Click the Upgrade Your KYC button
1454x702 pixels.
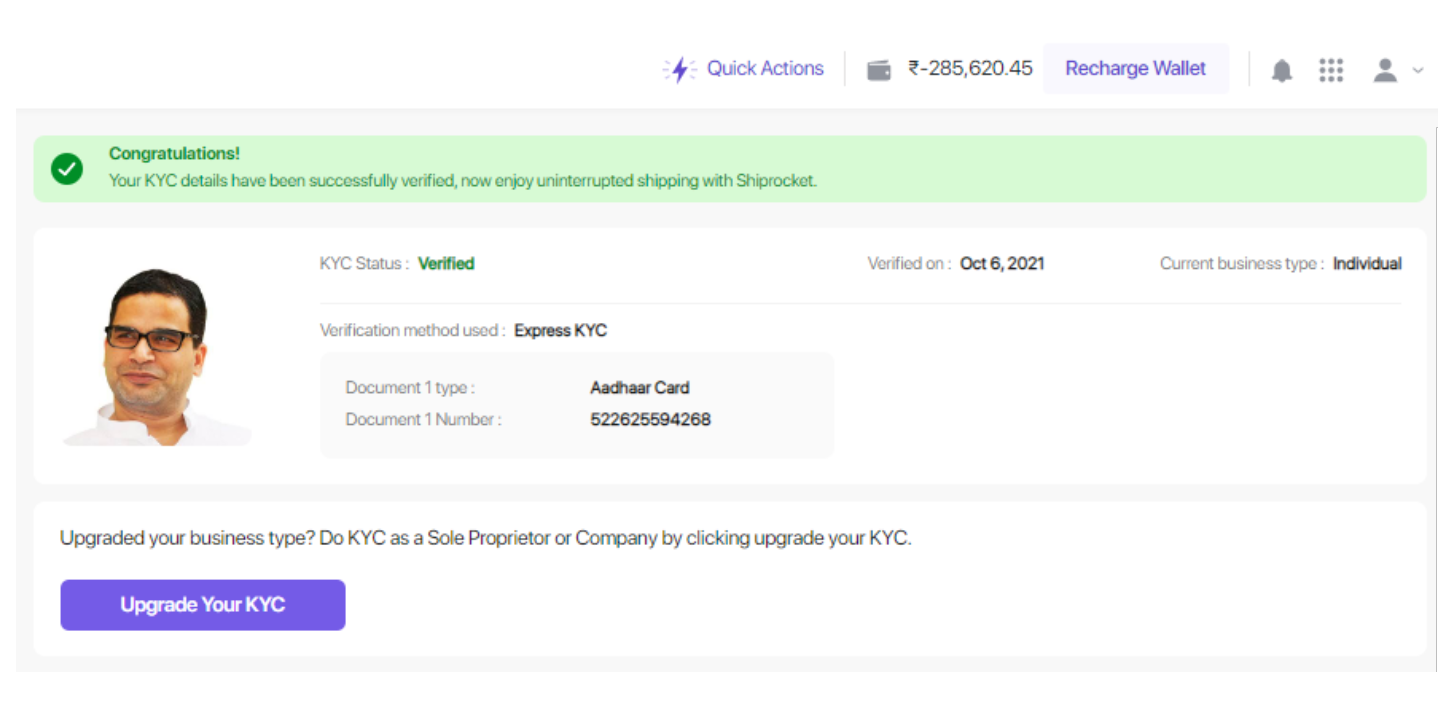203,605
